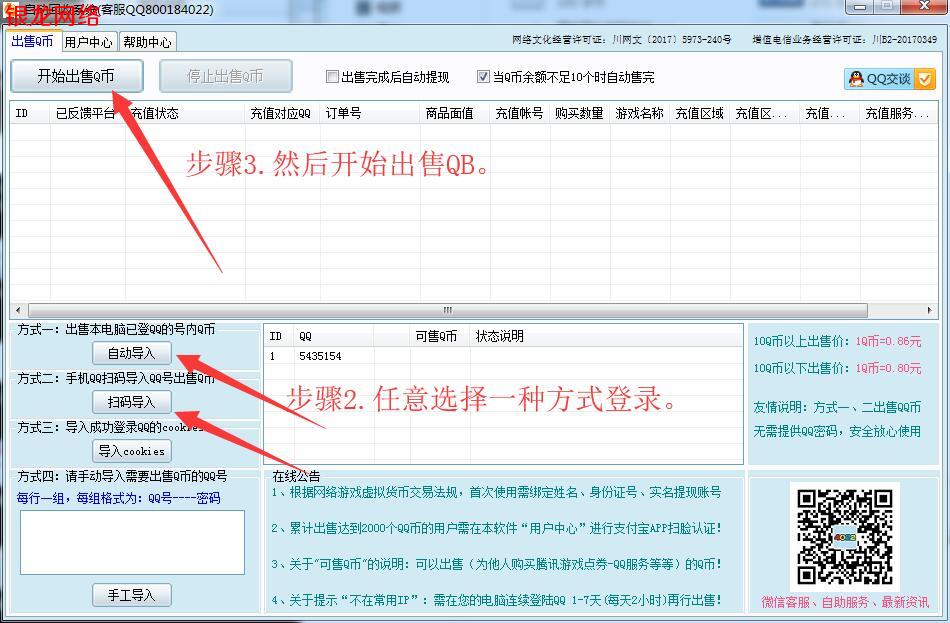The height and width of the screenshot is (623, 950).
Task: Click 微信客服、自助服务、最新资讯 text
Action: point(845,602)
